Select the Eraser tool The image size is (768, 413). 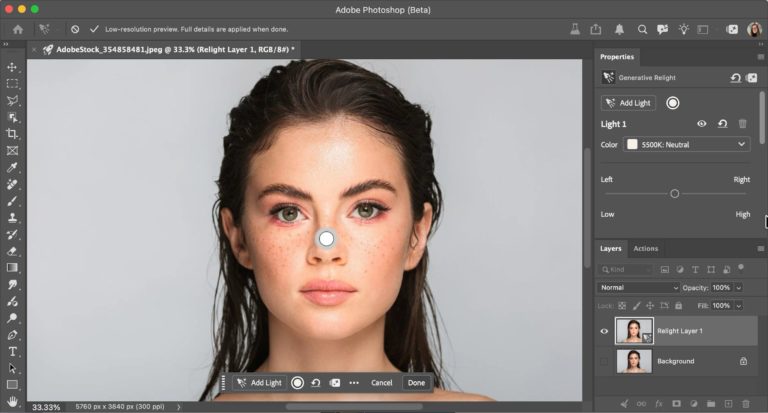(12, 251)
